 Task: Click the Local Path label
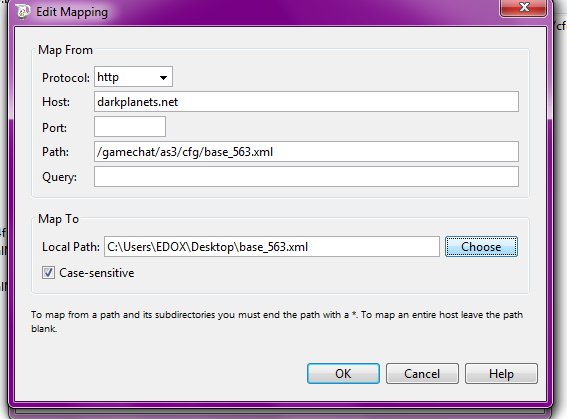(71, 247)
